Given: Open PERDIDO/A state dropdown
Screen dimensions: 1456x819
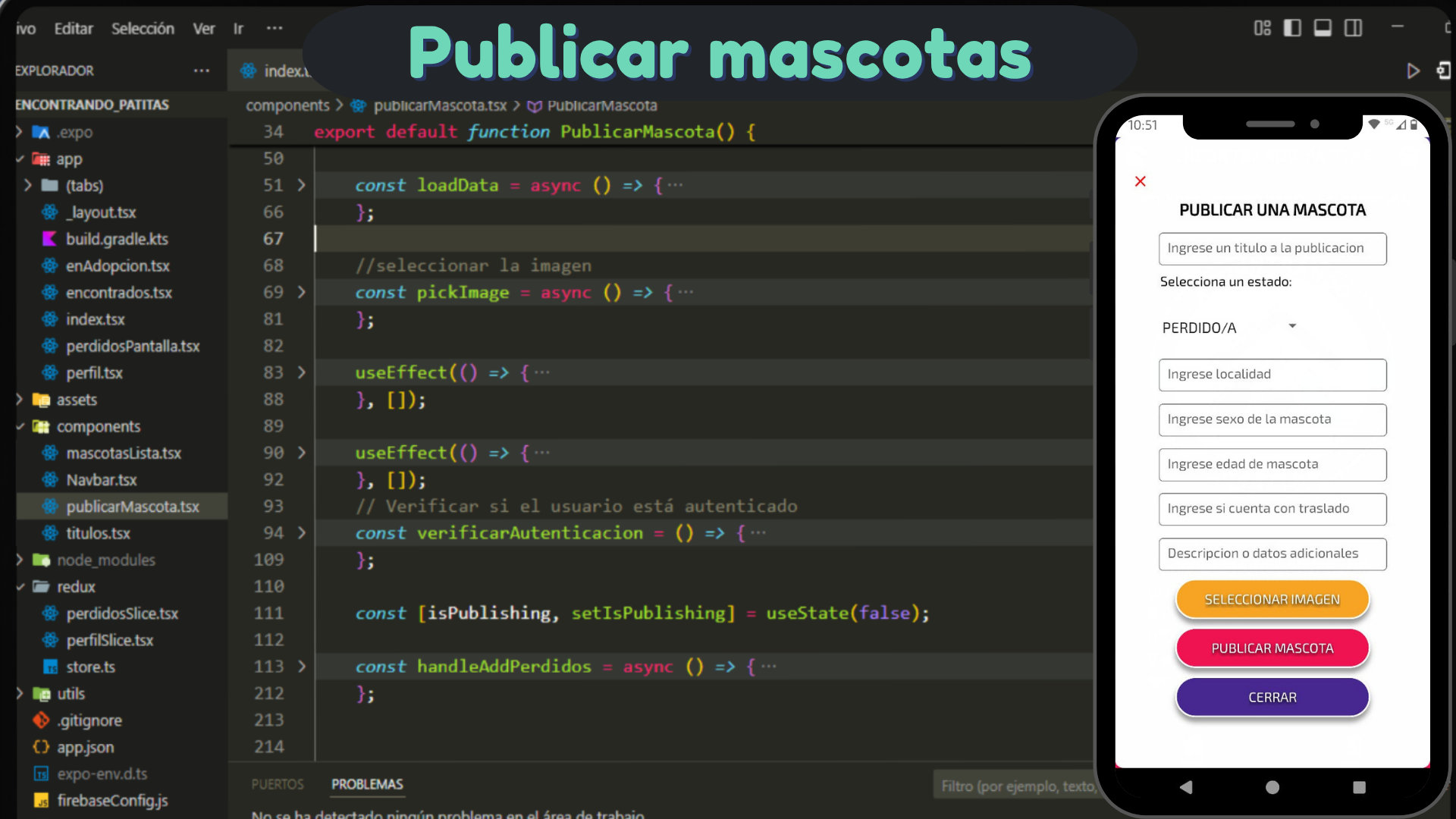Looking at the screenshot, I should pos(1228,328).
